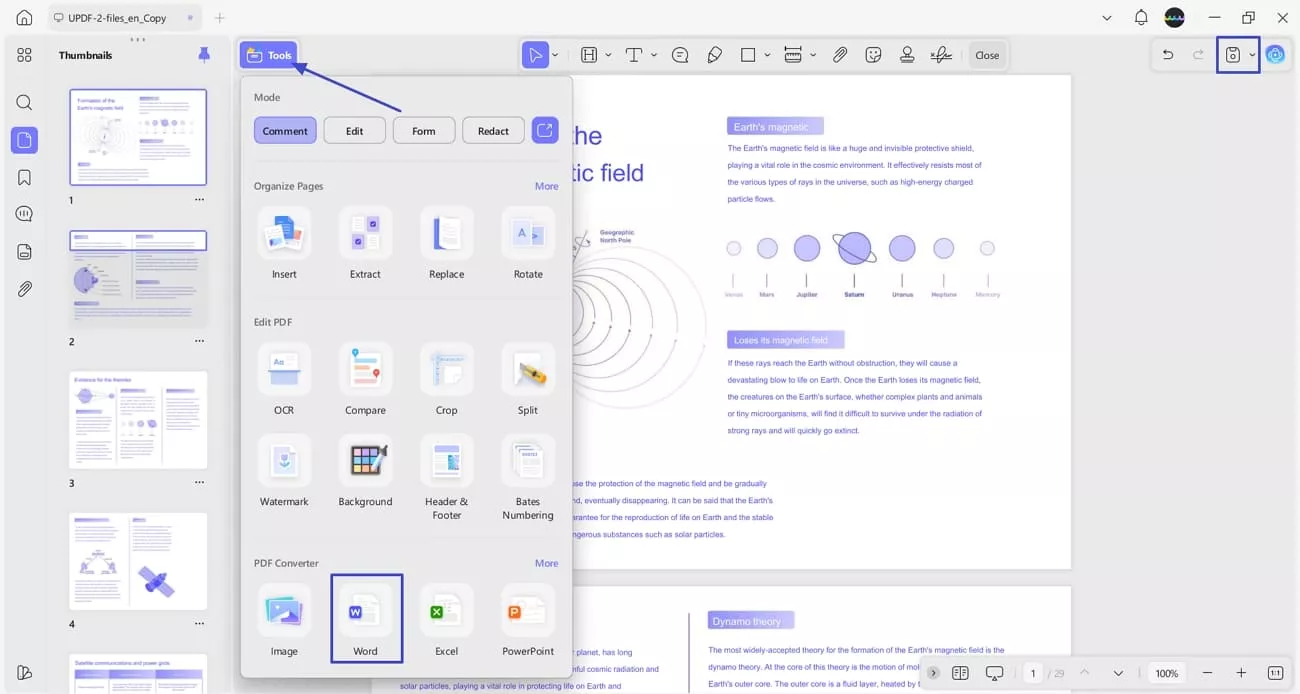Open the Bookmarks panel
The image size is (1300, 694).
coord(24,176)
